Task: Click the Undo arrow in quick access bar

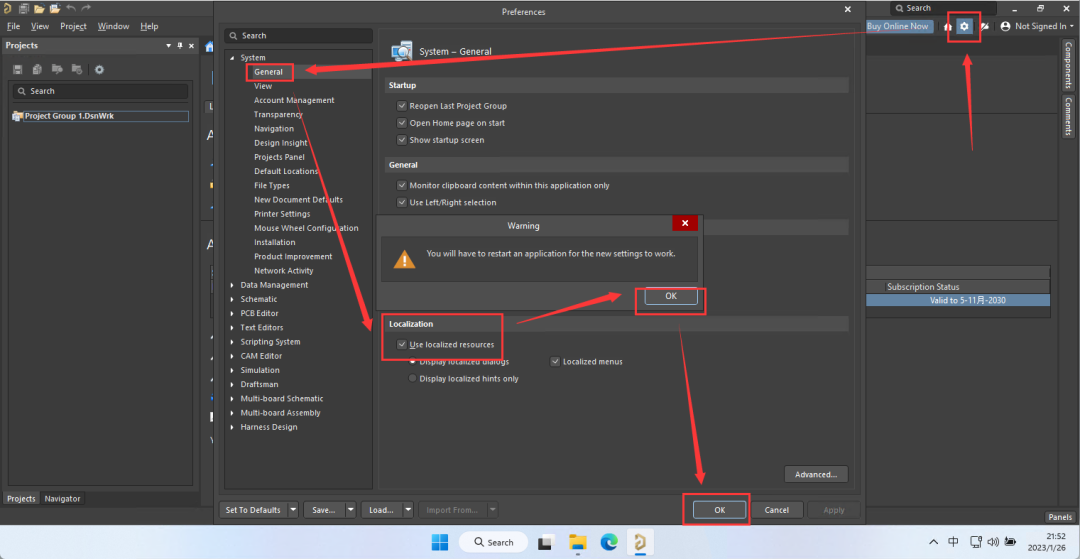Action: click(x=71, y=8)
